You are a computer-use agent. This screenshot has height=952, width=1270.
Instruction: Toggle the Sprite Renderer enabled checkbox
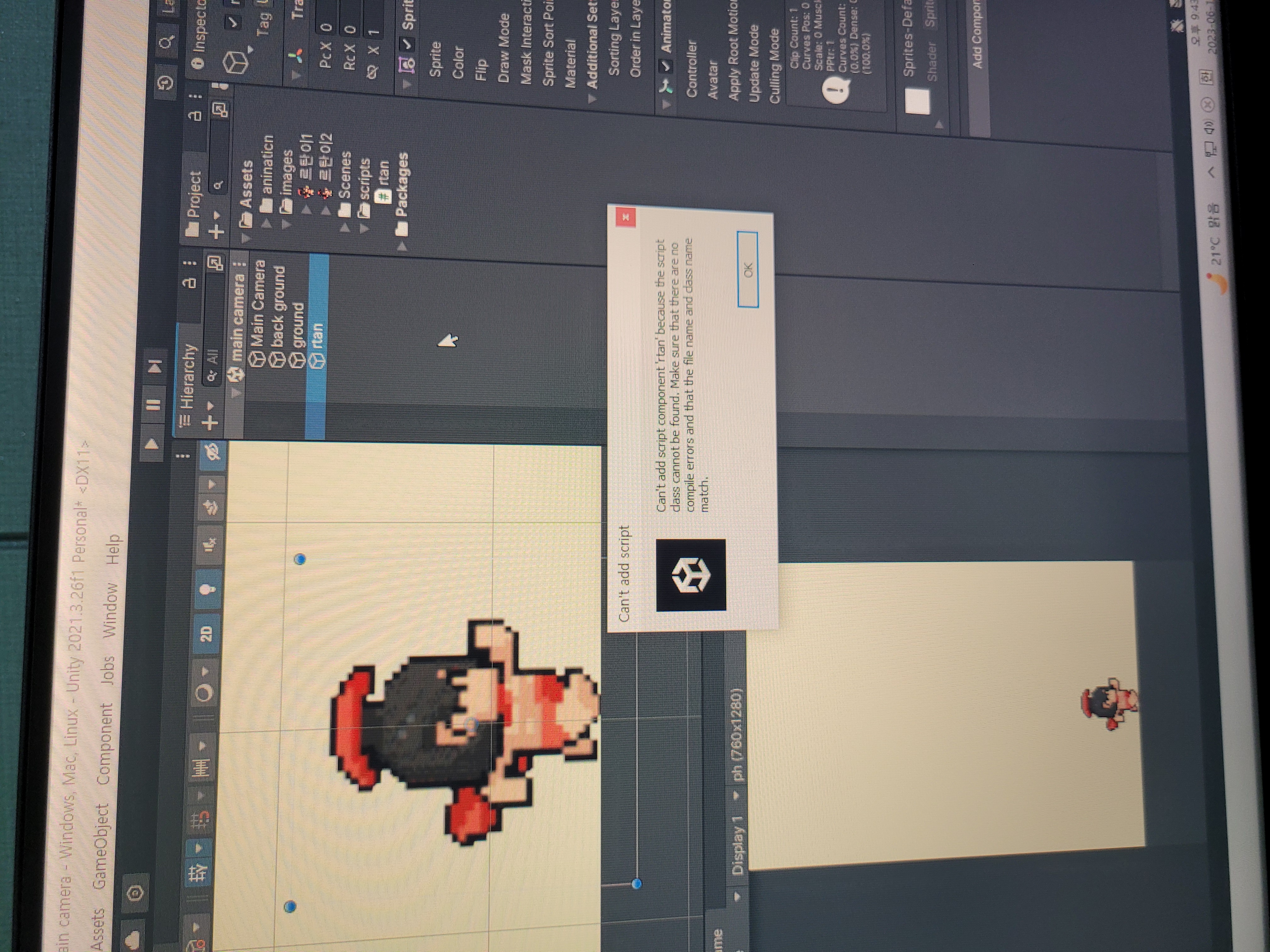pyautogui.click(x=407, y=44)
